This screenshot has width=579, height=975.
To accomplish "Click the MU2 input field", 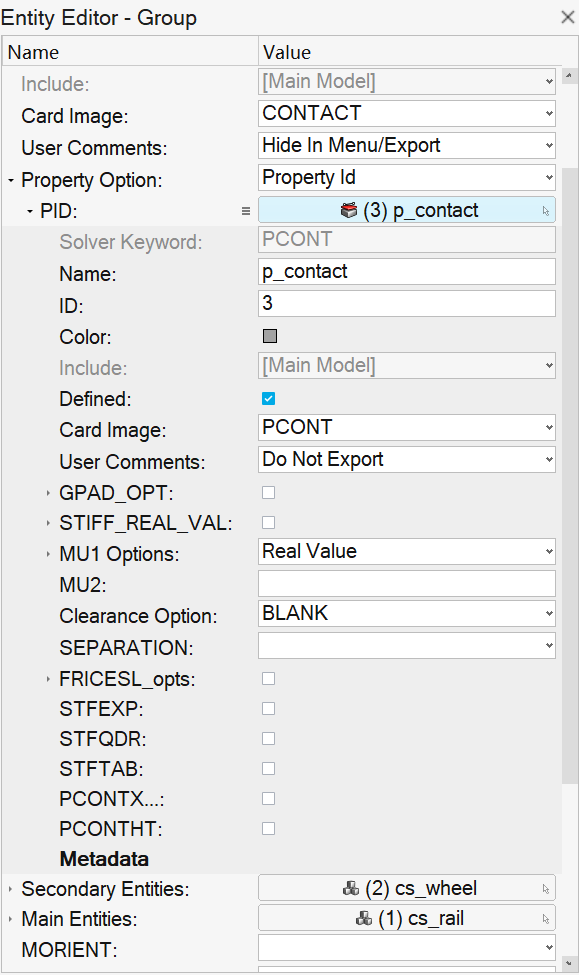I will (x=407, y=584).
